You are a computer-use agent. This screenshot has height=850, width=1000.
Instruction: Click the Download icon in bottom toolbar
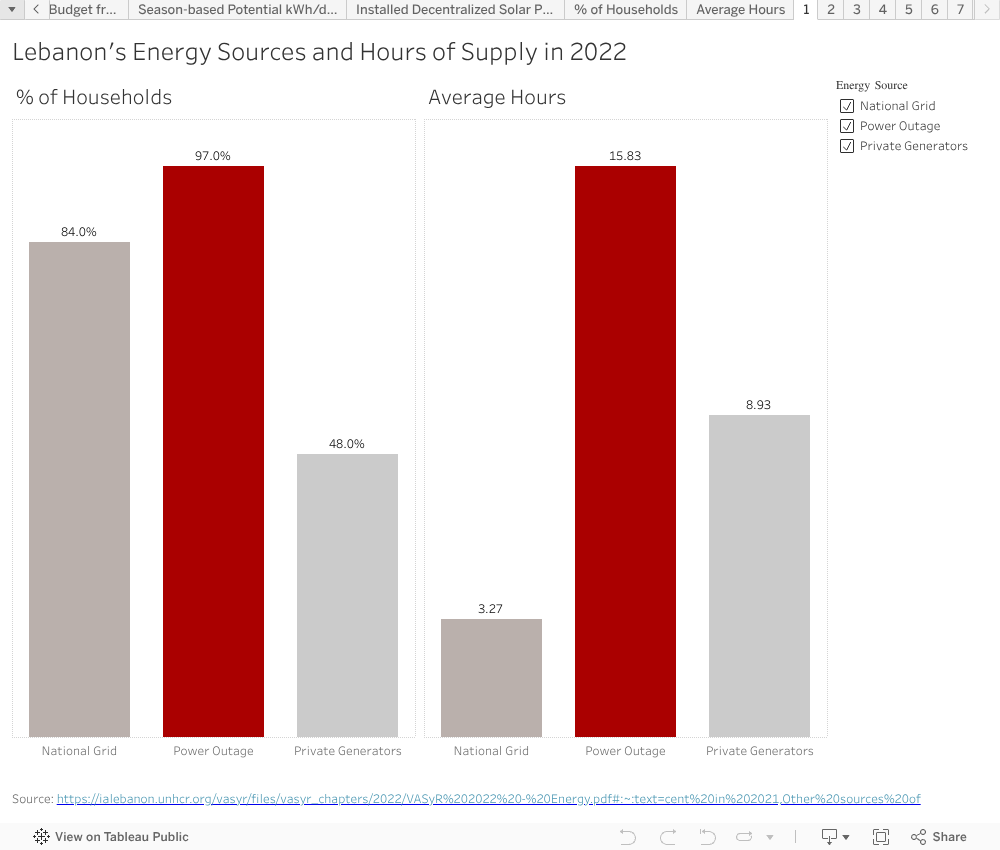tap(830, 837)
